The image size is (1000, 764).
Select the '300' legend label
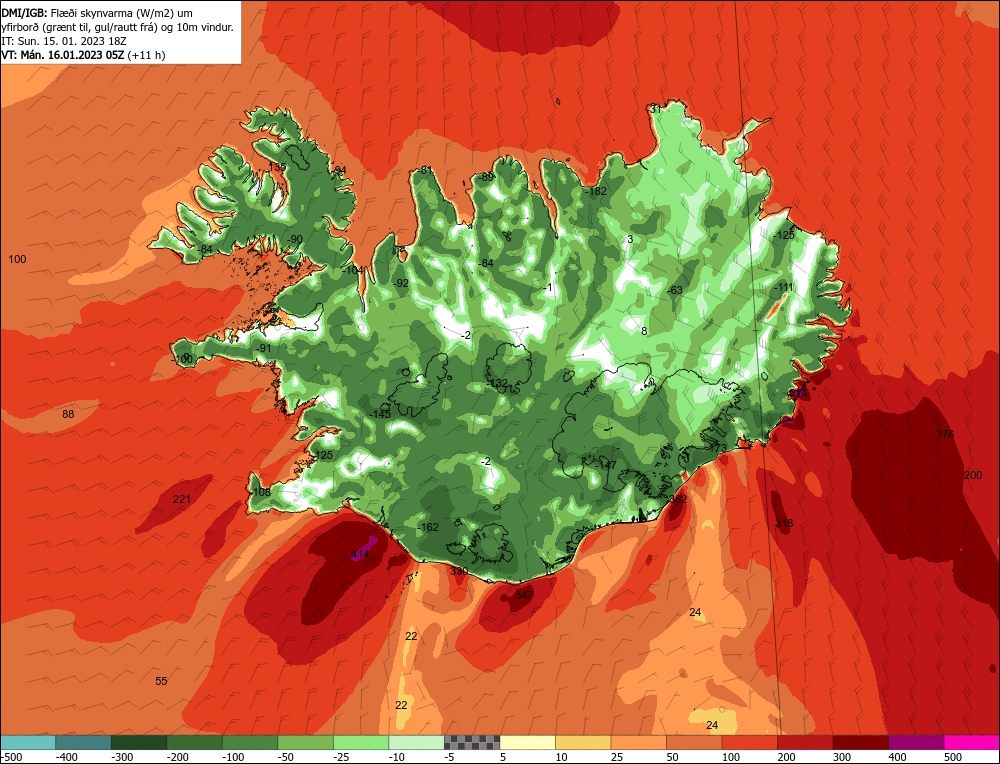tap(842, 757)
